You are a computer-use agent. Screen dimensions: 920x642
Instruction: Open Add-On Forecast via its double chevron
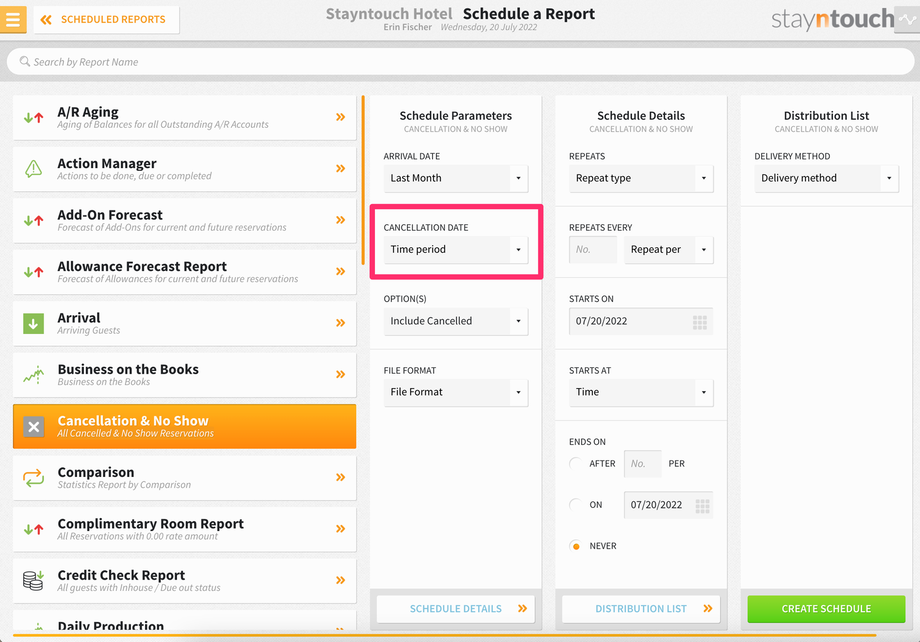point(340,220)
